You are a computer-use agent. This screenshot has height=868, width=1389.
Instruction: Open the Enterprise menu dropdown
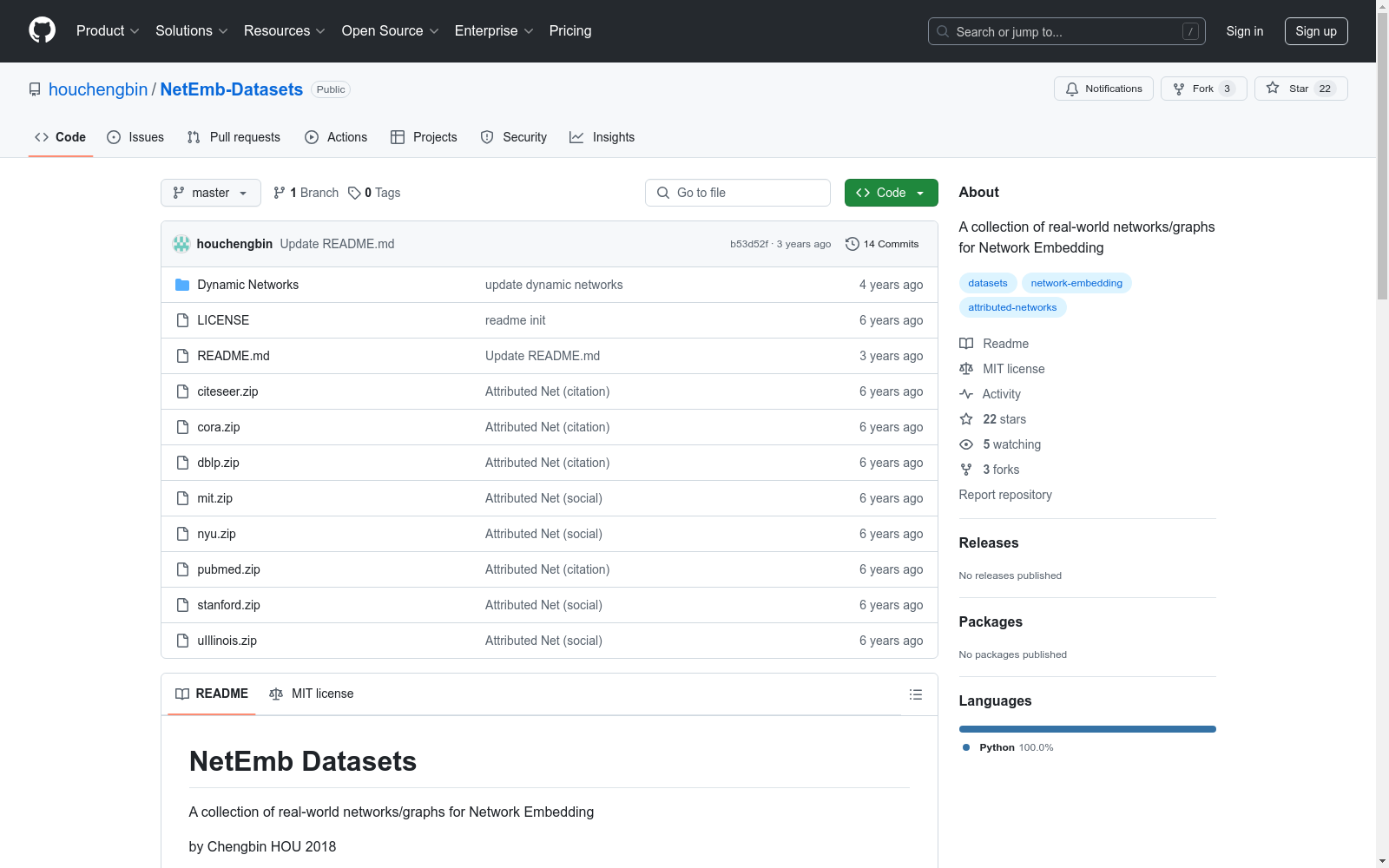click(x=494, y=30)
